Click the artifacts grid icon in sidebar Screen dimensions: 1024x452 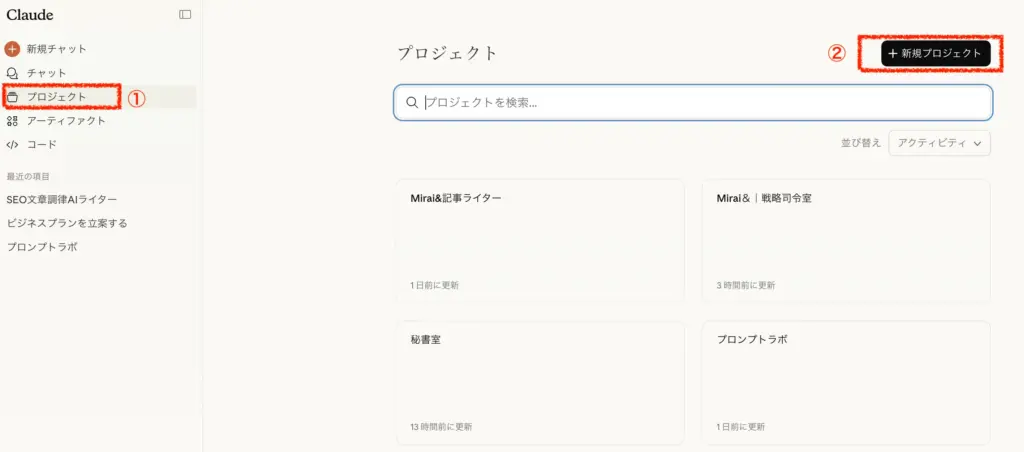[x=12, y=121]
